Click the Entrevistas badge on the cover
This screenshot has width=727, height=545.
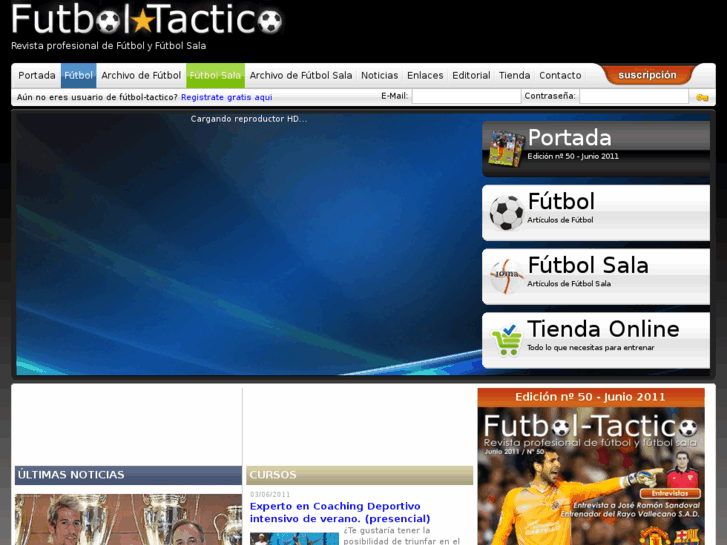pos(670,494)
